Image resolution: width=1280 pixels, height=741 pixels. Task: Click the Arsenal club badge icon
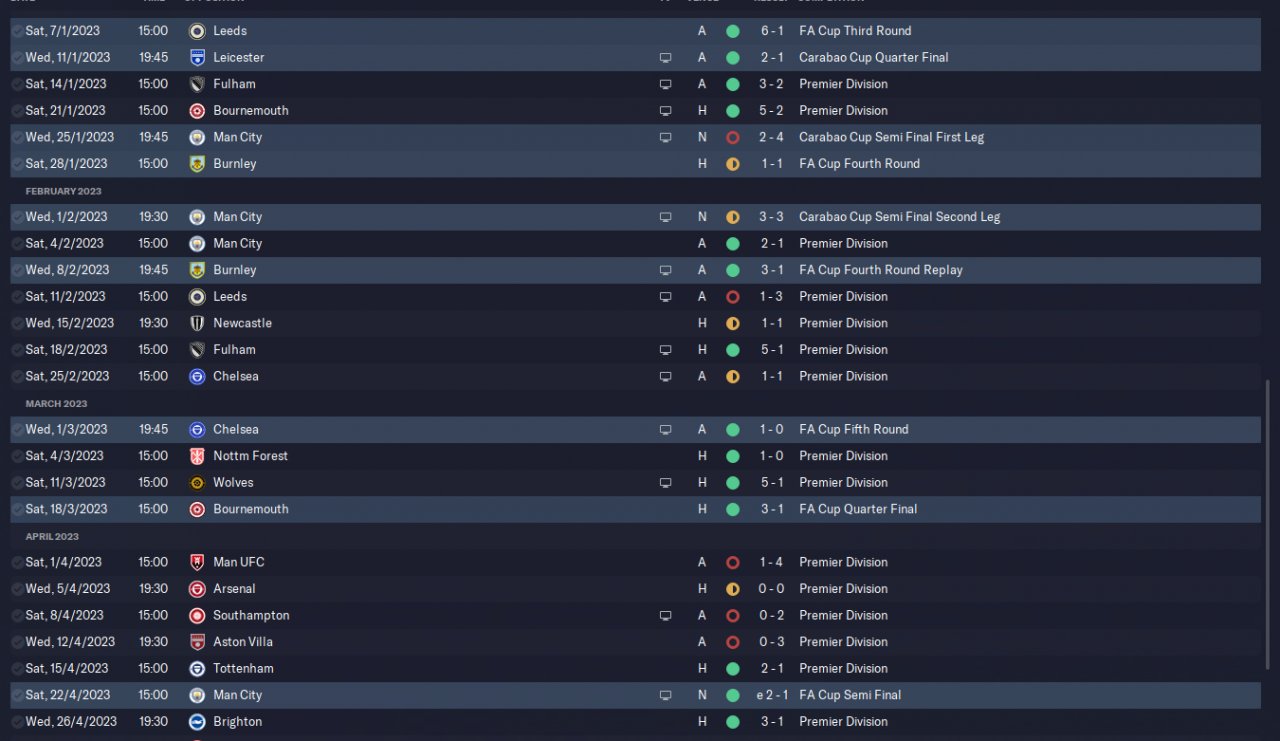[197, 589]
